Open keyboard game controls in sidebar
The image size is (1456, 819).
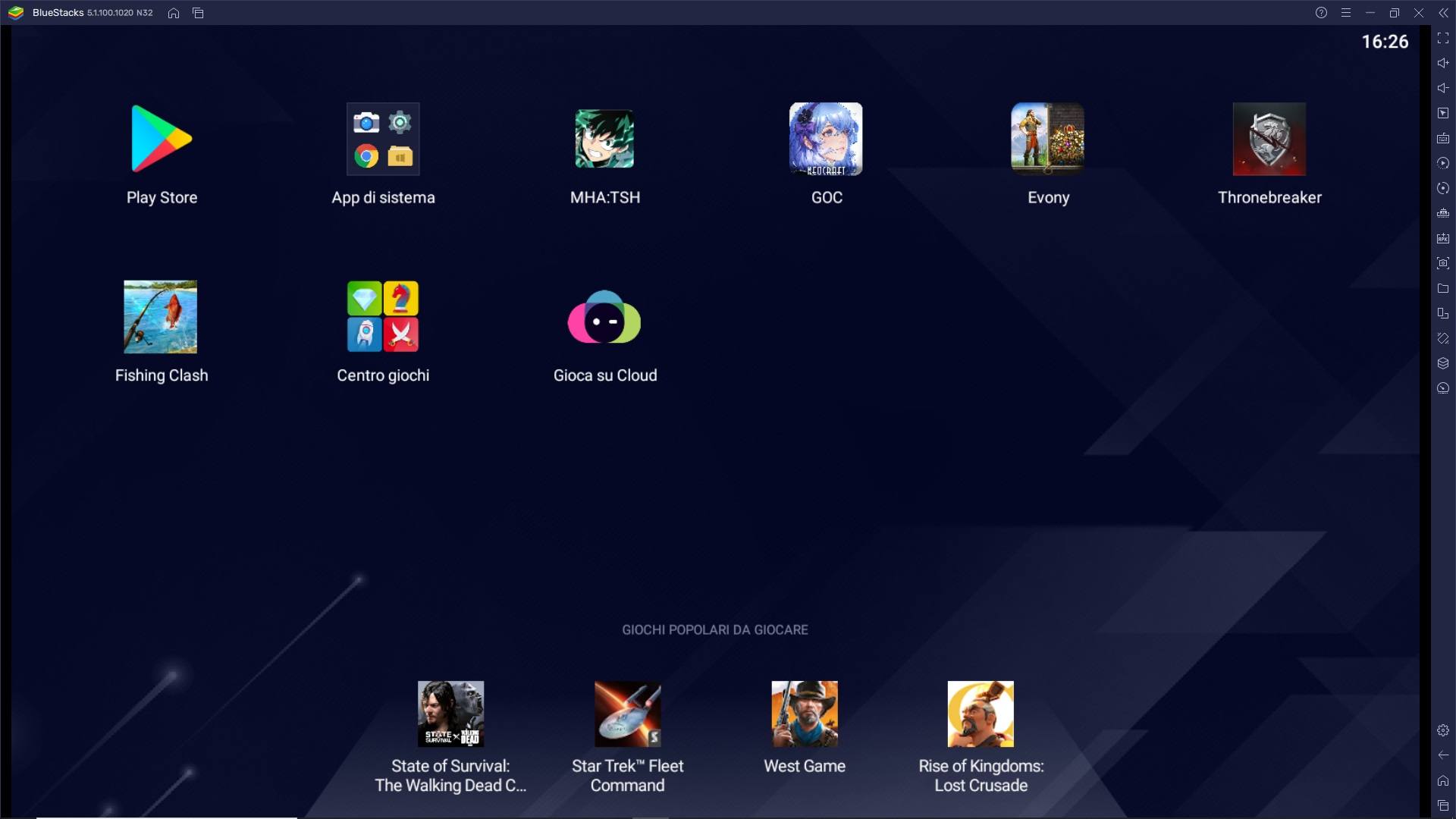click(1443, 138)
